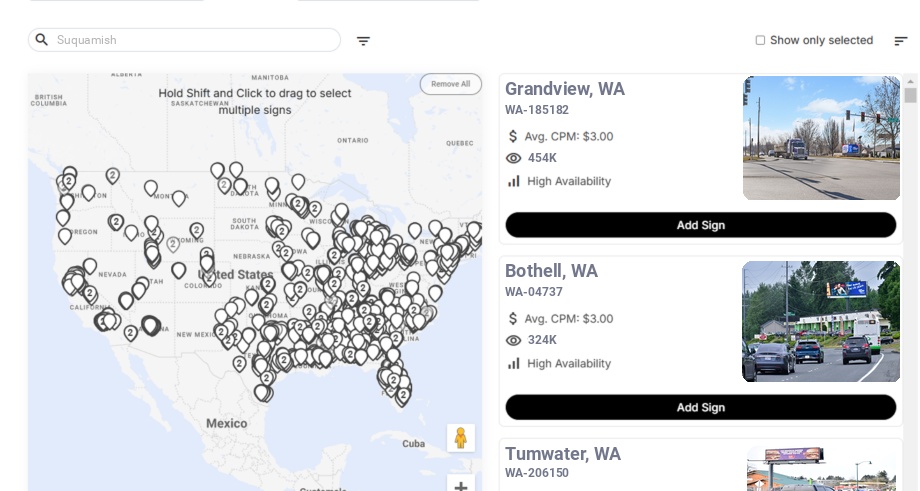Image resolution: width=920 pixels, height=491 pixels.
Task: Click the dollar CPM icon for Grandview
Action: [514, 136]
